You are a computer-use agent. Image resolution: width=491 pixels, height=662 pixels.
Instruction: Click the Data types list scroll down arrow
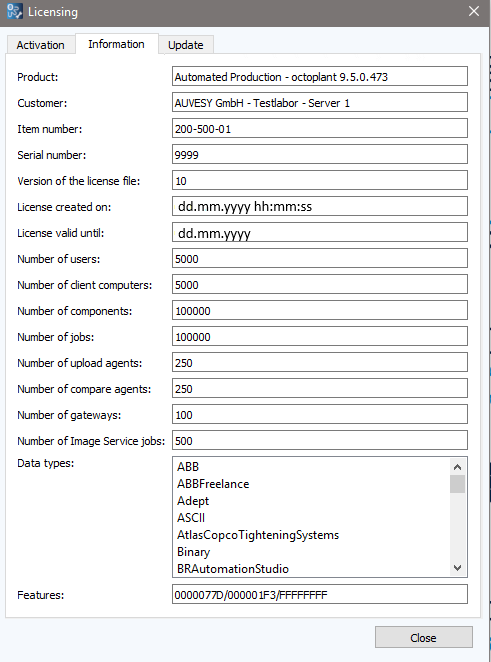[457, 568]
